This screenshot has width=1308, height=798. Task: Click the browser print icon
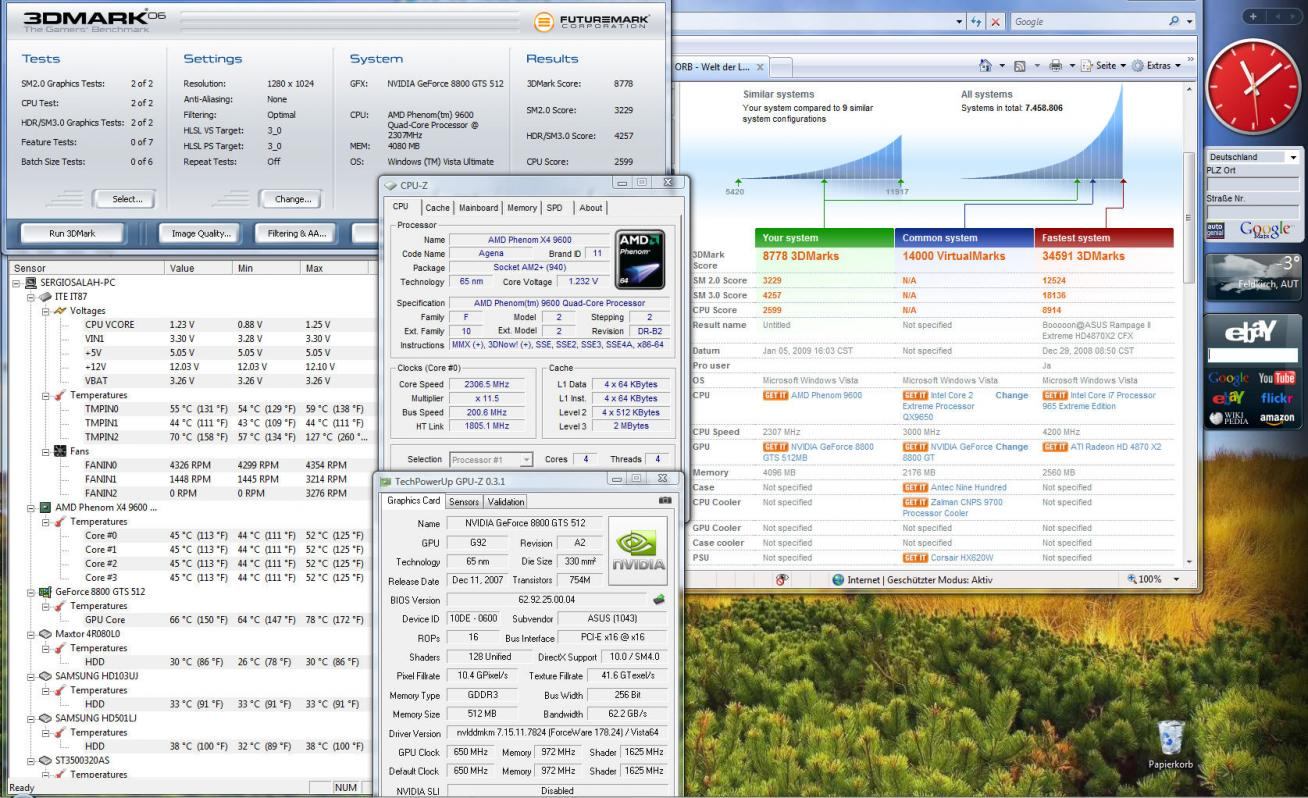(x=1055, y=66)
